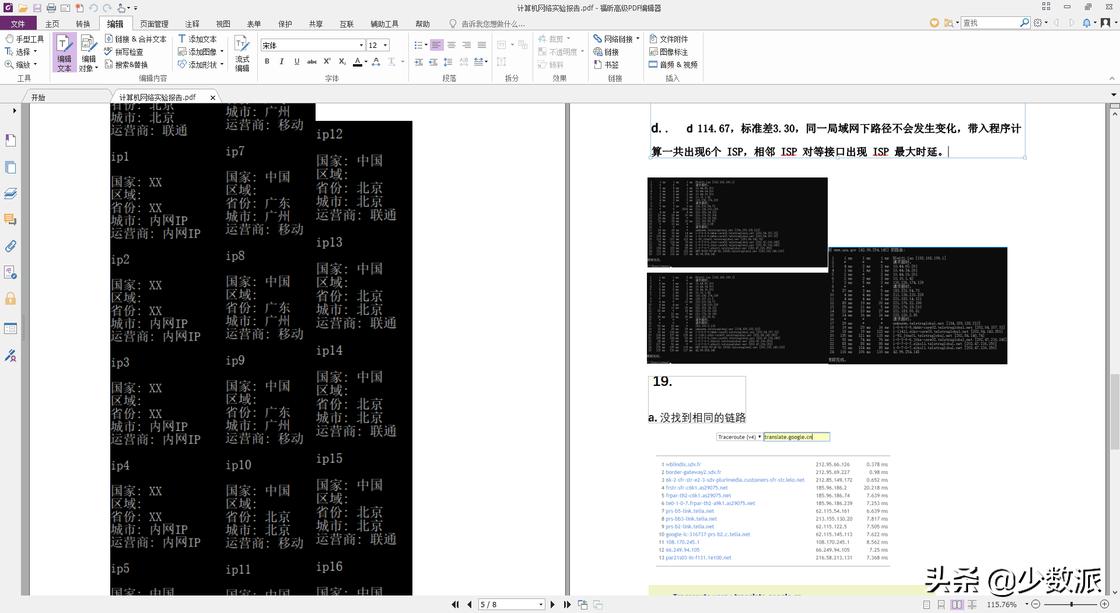1120x613 pixels.
Task: Activate Reflow Editing mode (流式编辑)
Action: [x=241, y=55]
